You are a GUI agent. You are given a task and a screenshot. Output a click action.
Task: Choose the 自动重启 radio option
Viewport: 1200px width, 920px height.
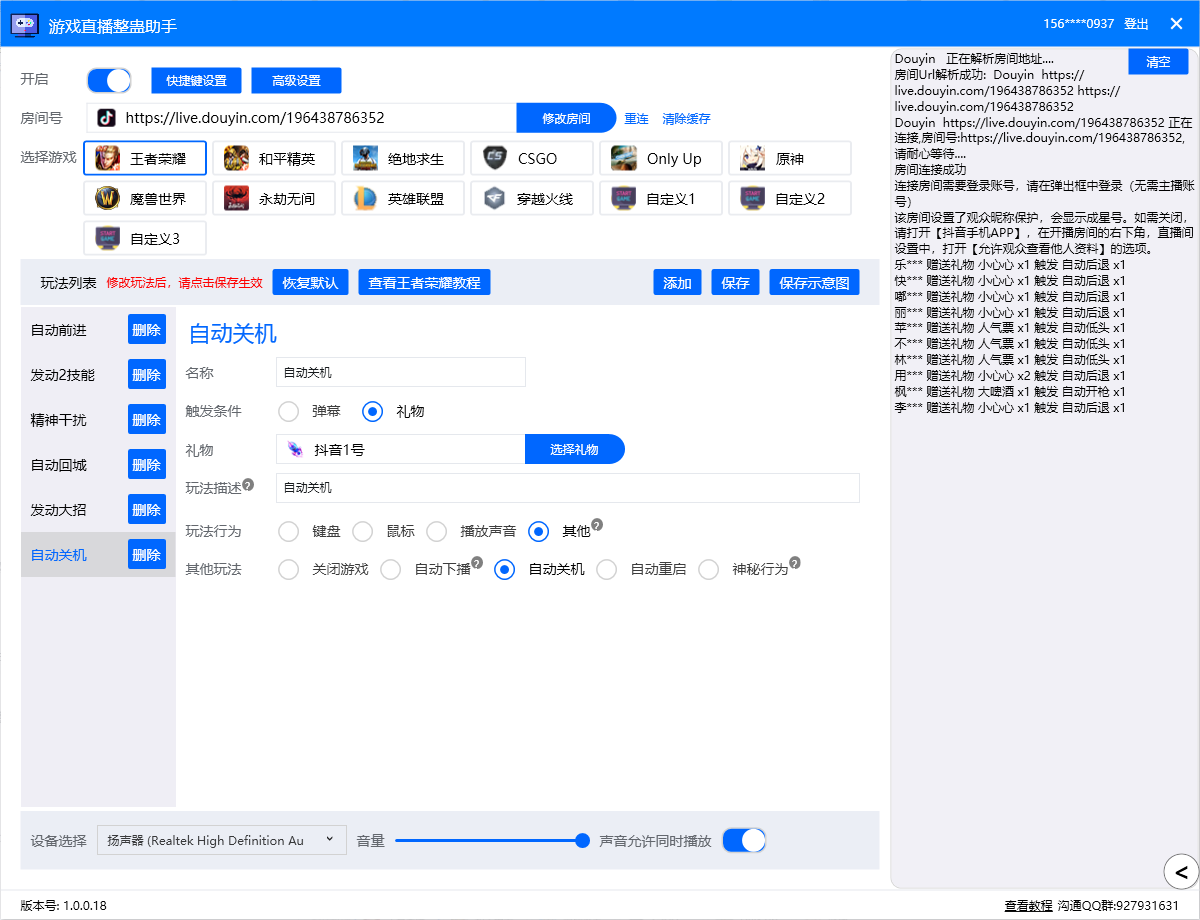coord(606,569)
